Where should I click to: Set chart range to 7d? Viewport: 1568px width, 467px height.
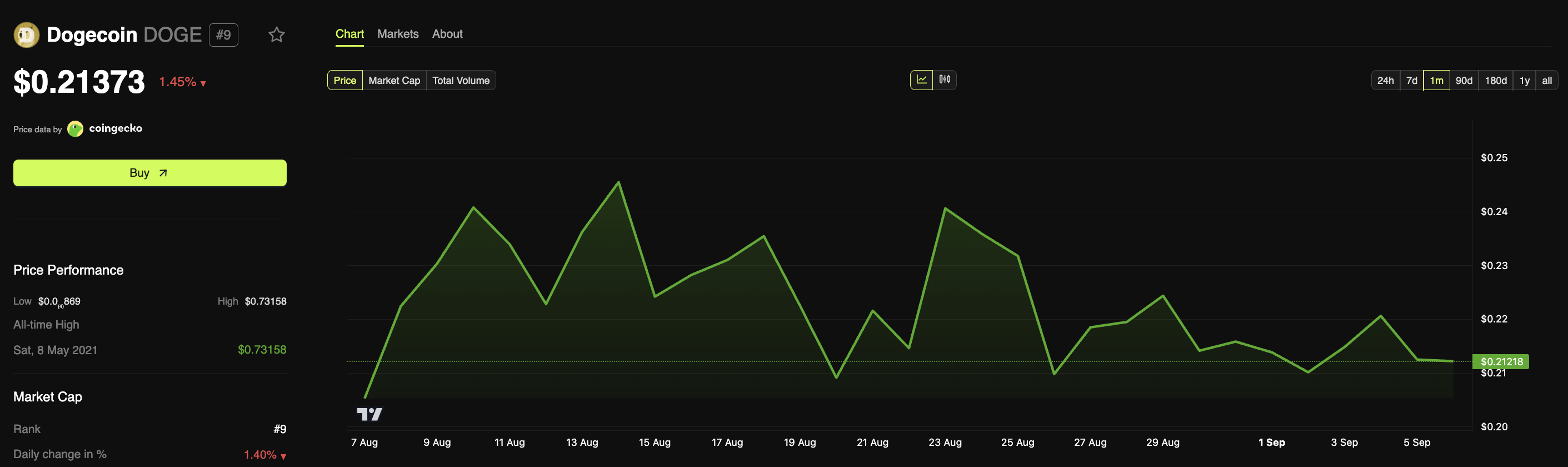(x=1411, y=81)
